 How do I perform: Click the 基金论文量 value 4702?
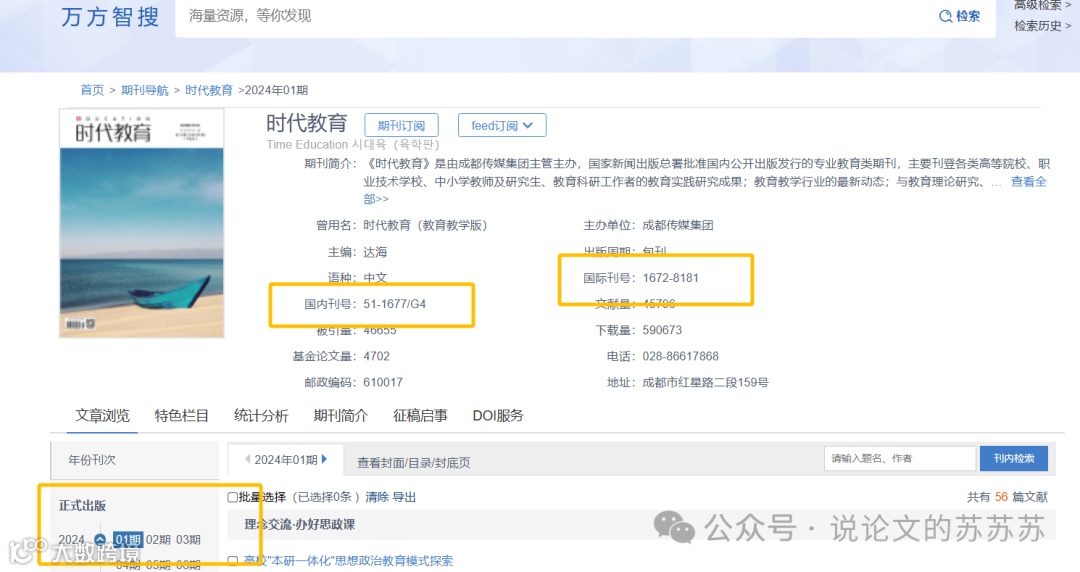pyautogui.click(x=376, y=356)
